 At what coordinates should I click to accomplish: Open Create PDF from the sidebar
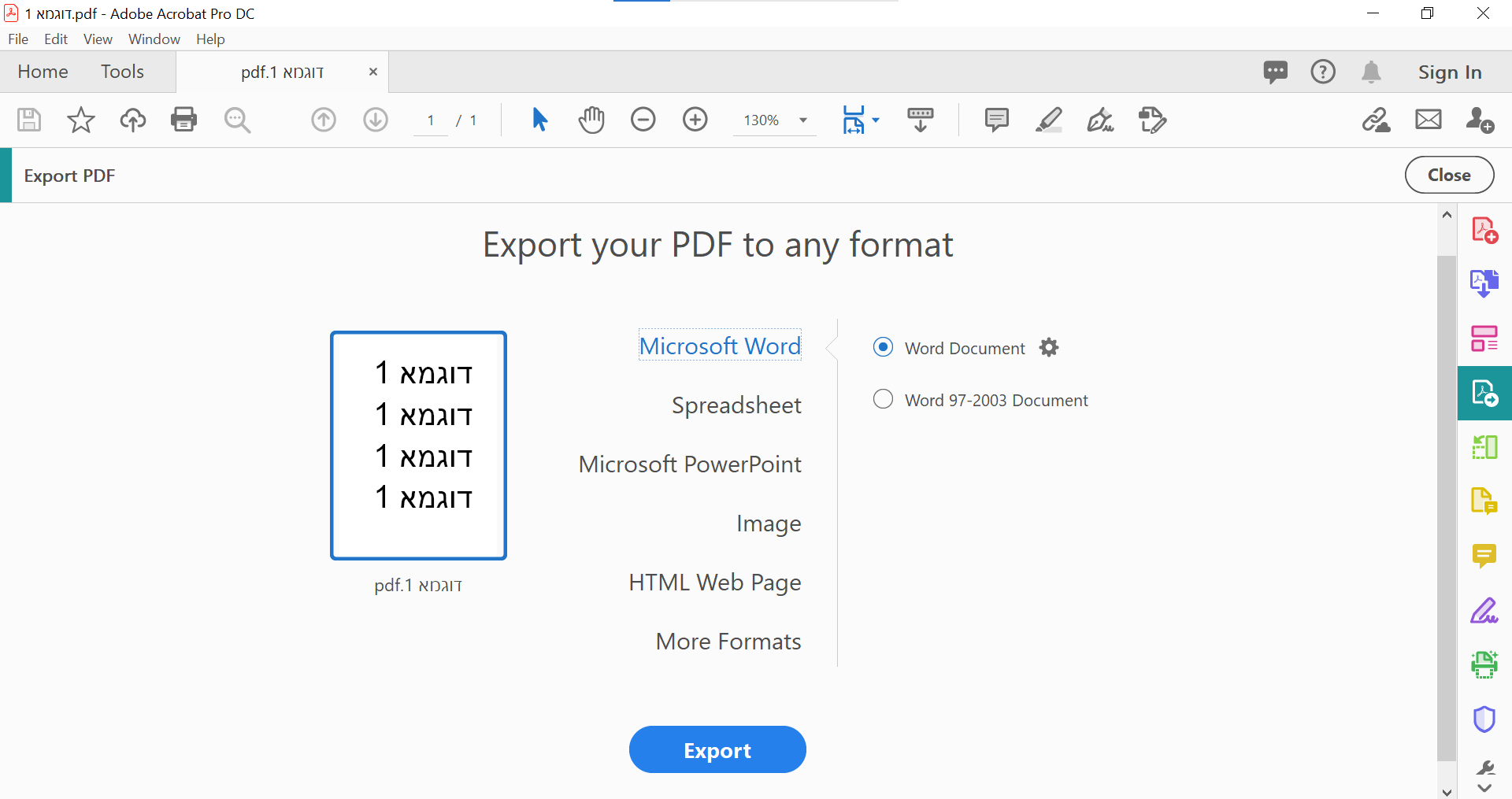click(x=1484, y=231)
